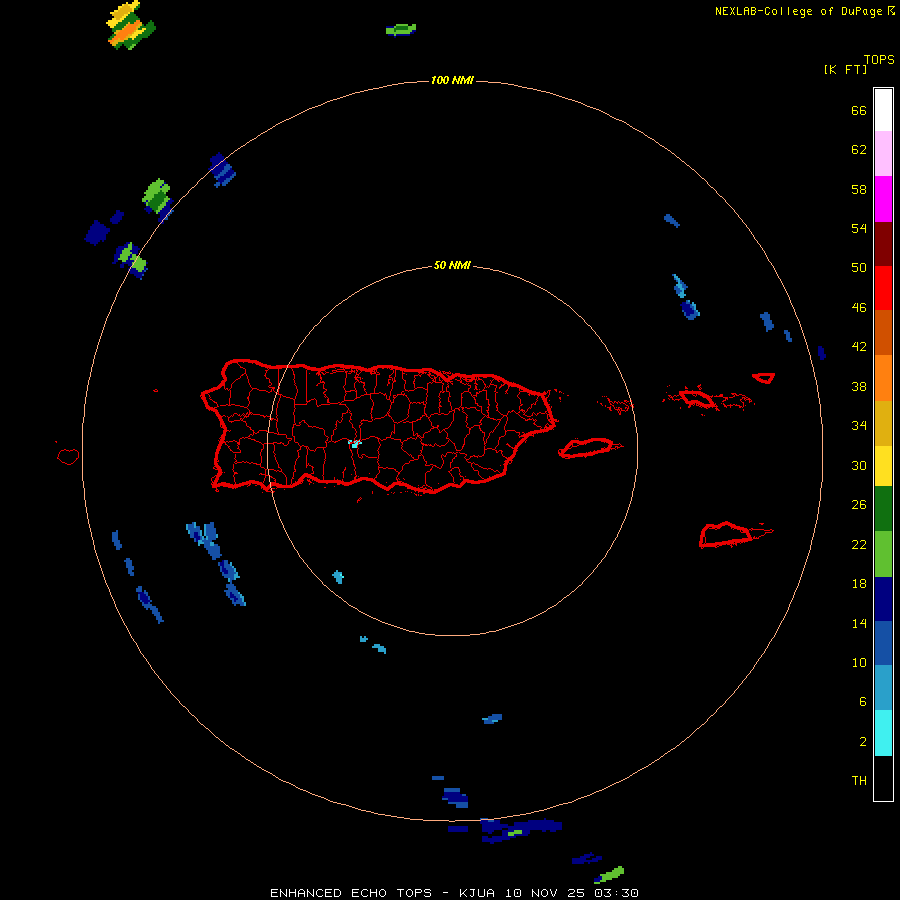
Task: Click 'ENHANCED ECHO TOPS' in the bottom caption
Action: (351, 893)
